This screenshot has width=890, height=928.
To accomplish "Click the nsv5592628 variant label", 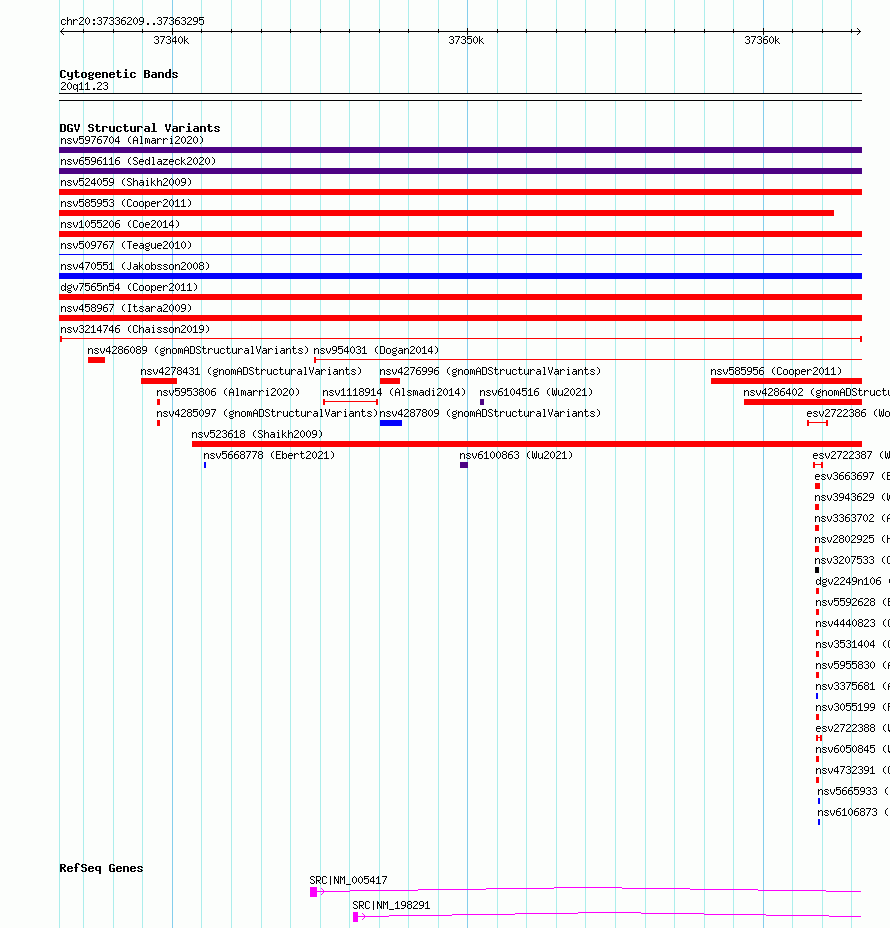I will coord(853,602).
